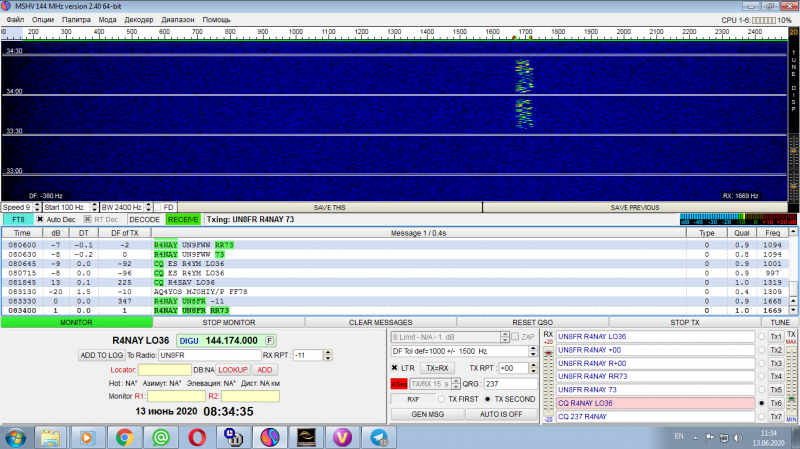Click the To Radio callsign field
The image size is (800, 449).
[x=207, y=355]
